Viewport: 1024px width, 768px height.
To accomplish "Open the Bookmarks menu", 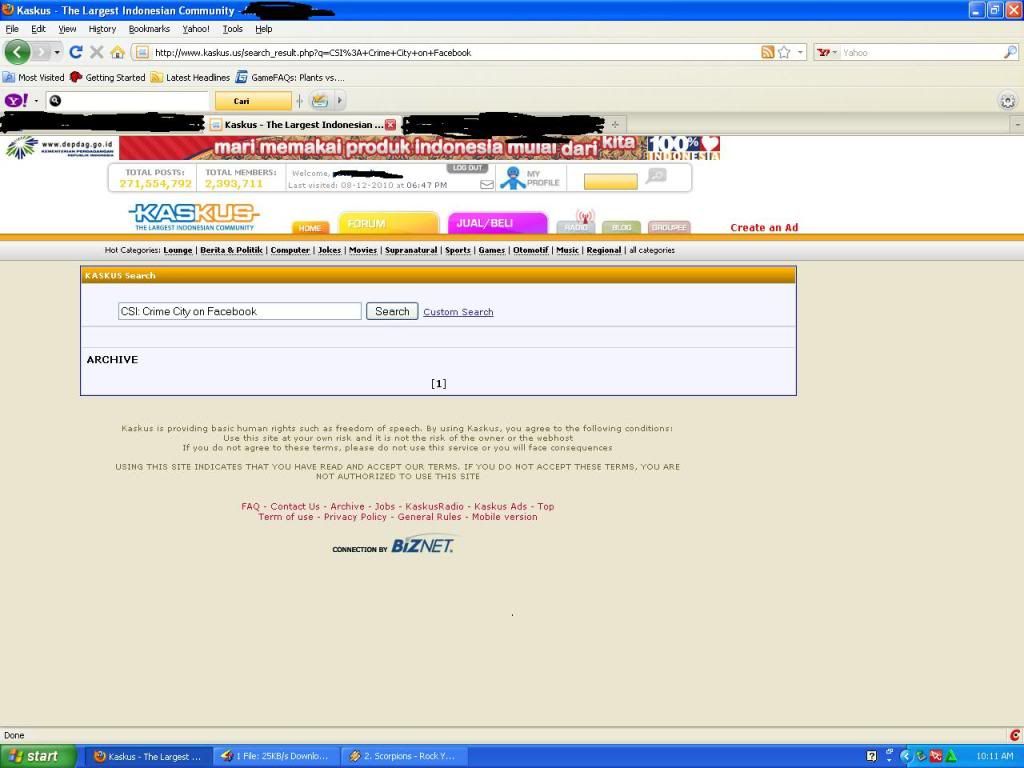I will coord(149,29).
